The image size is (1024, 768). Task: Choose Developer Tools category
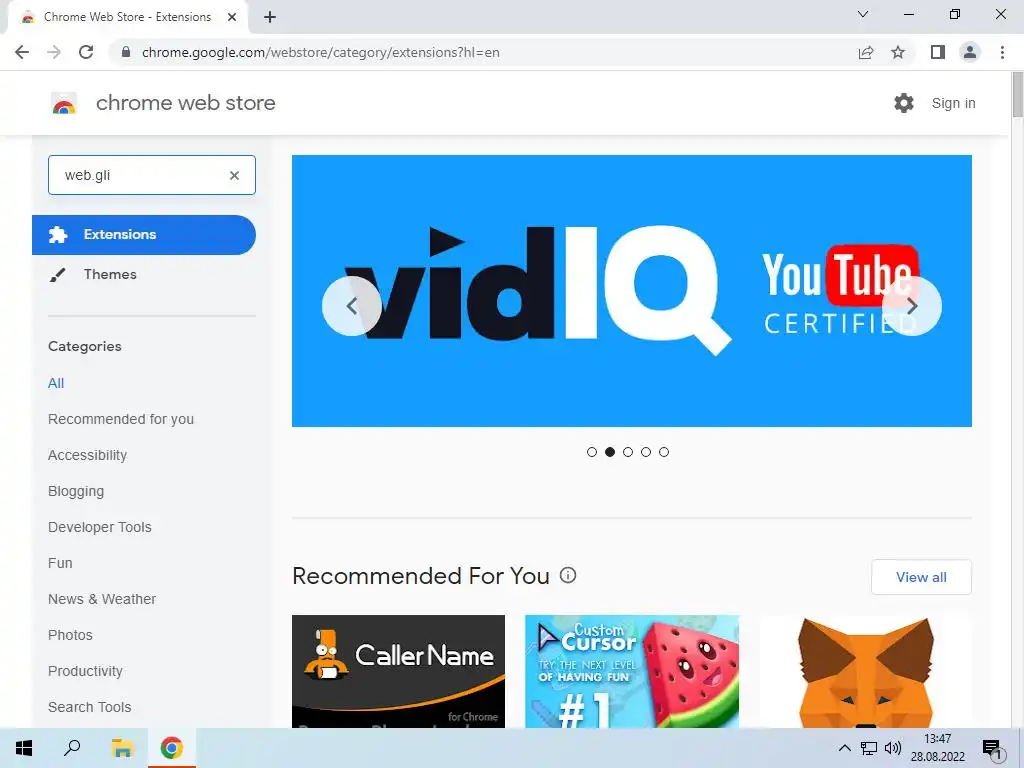click(x=99, y=527)
